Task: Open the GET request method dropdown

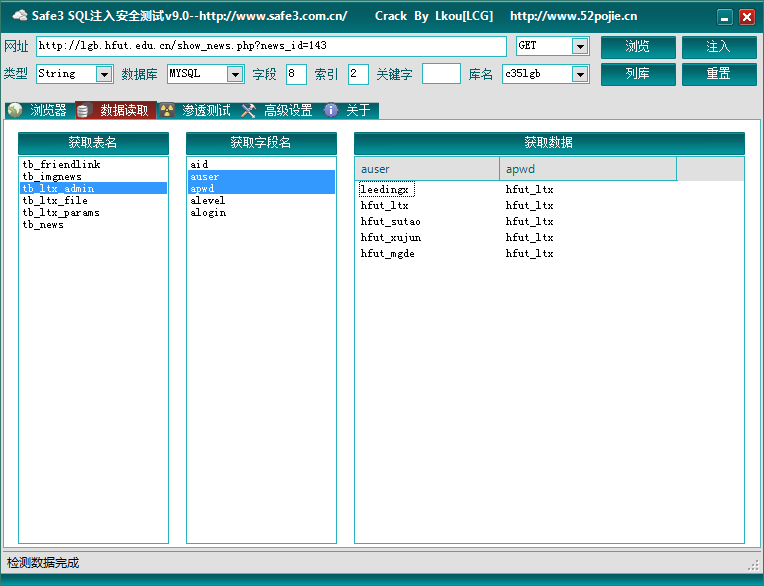Action: tap(580, 46)
